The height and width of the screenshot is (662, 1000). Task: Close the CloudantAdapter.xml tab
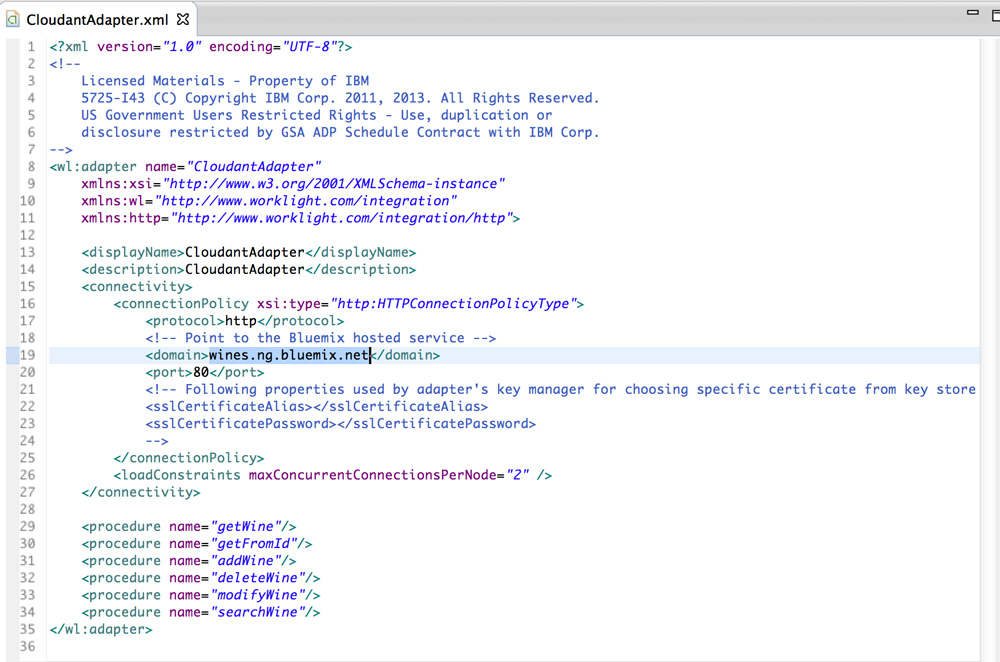tap(183, 19)
